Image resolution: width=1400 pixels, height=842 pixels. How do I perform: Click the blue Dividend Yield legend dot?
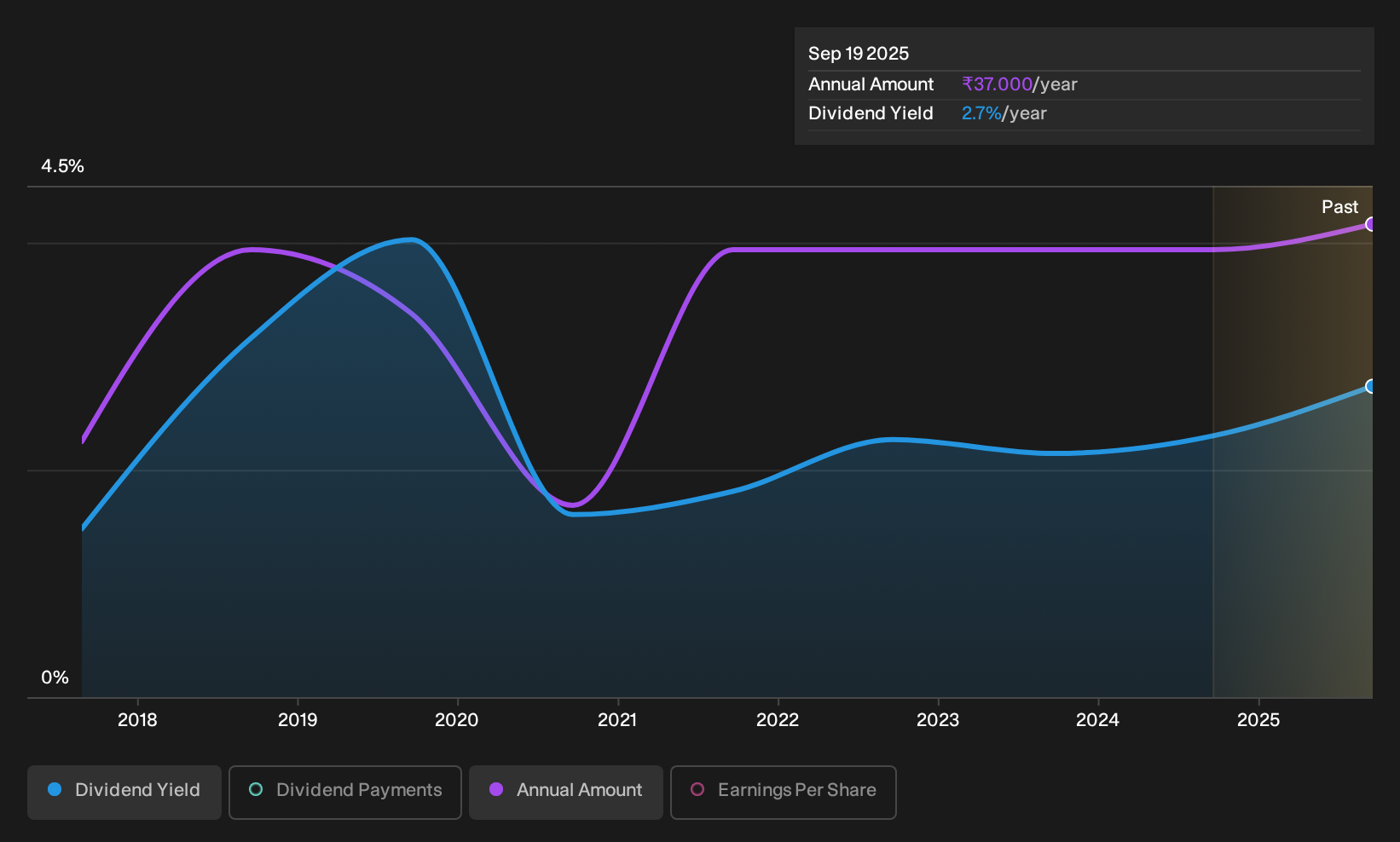click(x=55, y=789)
